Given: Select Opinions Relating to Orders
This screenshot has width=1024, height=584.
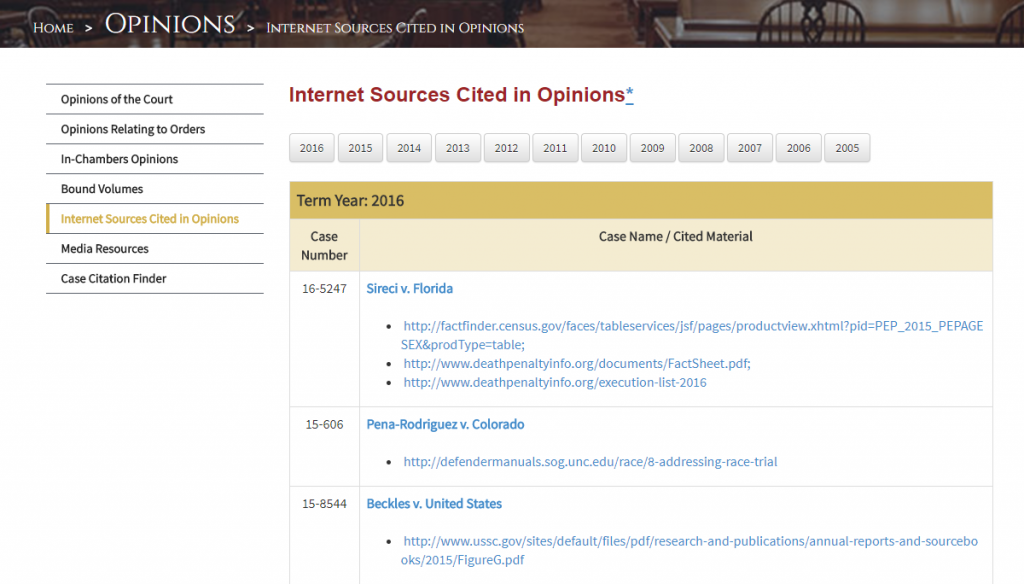Looking at the screenshot, I should click(x=132, y=129).
